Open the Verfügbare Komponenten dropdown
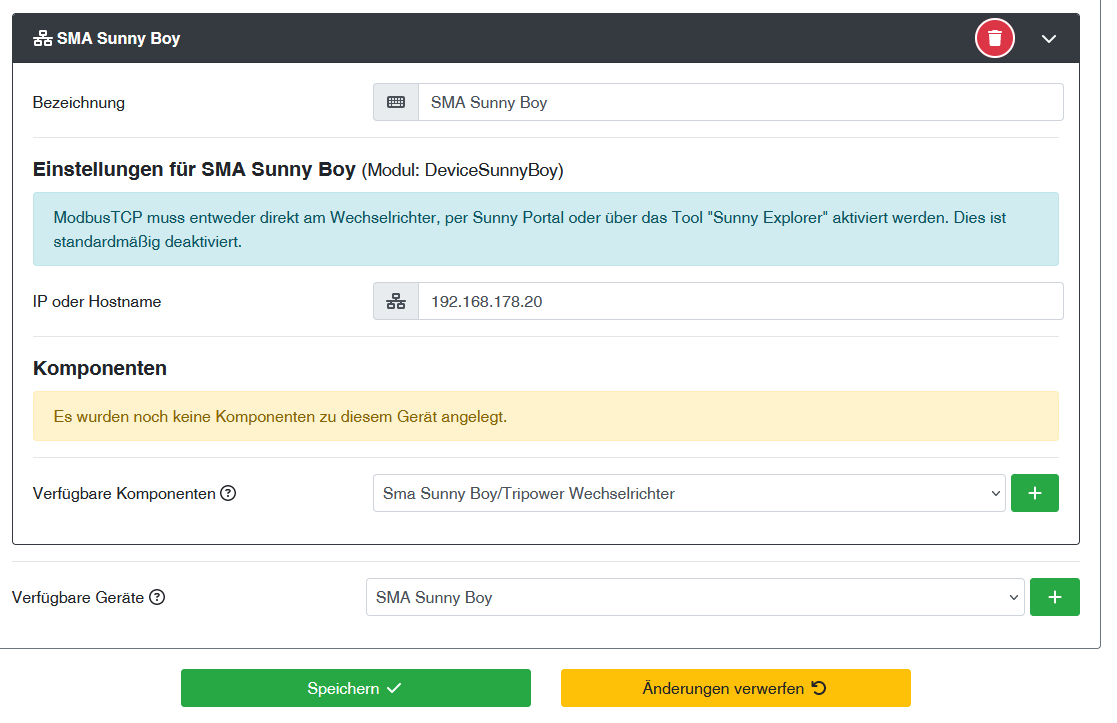 pyautogui.click(x=689, y=493)
